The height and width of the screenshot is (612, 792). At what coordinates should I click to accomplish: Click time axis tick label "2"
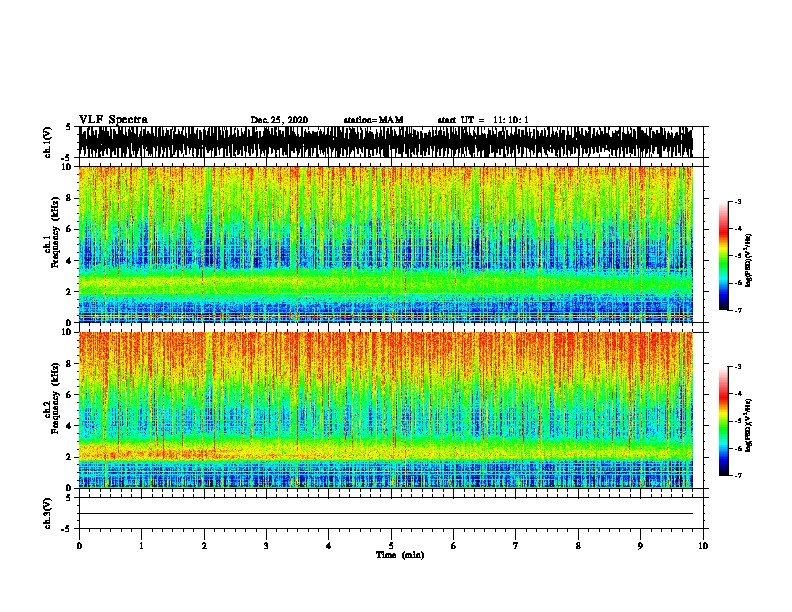click(204, 546)
